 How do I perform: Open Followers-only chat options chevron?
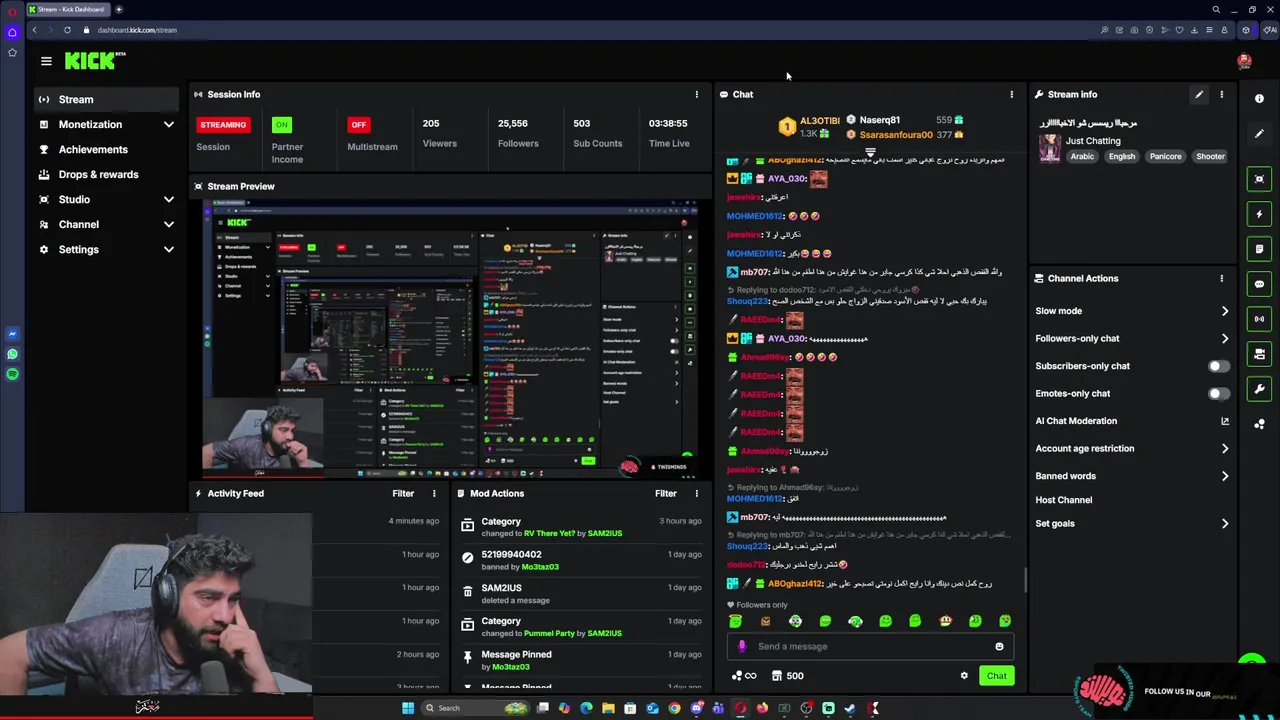(x=1225, y=339)
